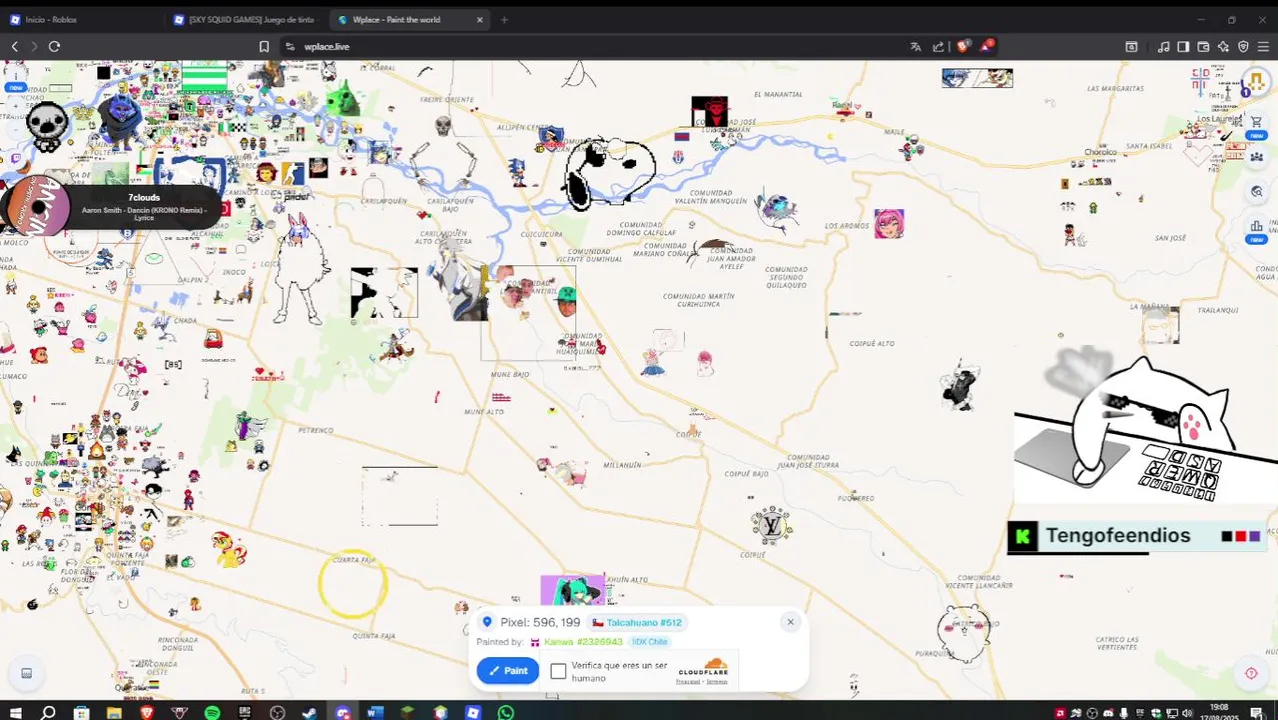Open Spotify from the taskbar
The width and height of the screenshot is (1278, 720).
coord(212,712)
